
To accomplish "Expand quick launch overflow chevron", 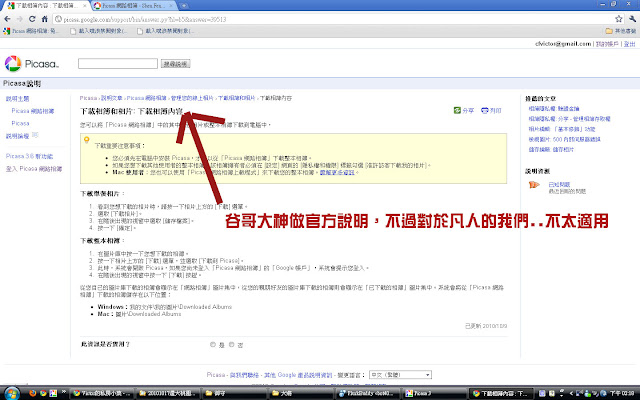I will coord(64,392).
